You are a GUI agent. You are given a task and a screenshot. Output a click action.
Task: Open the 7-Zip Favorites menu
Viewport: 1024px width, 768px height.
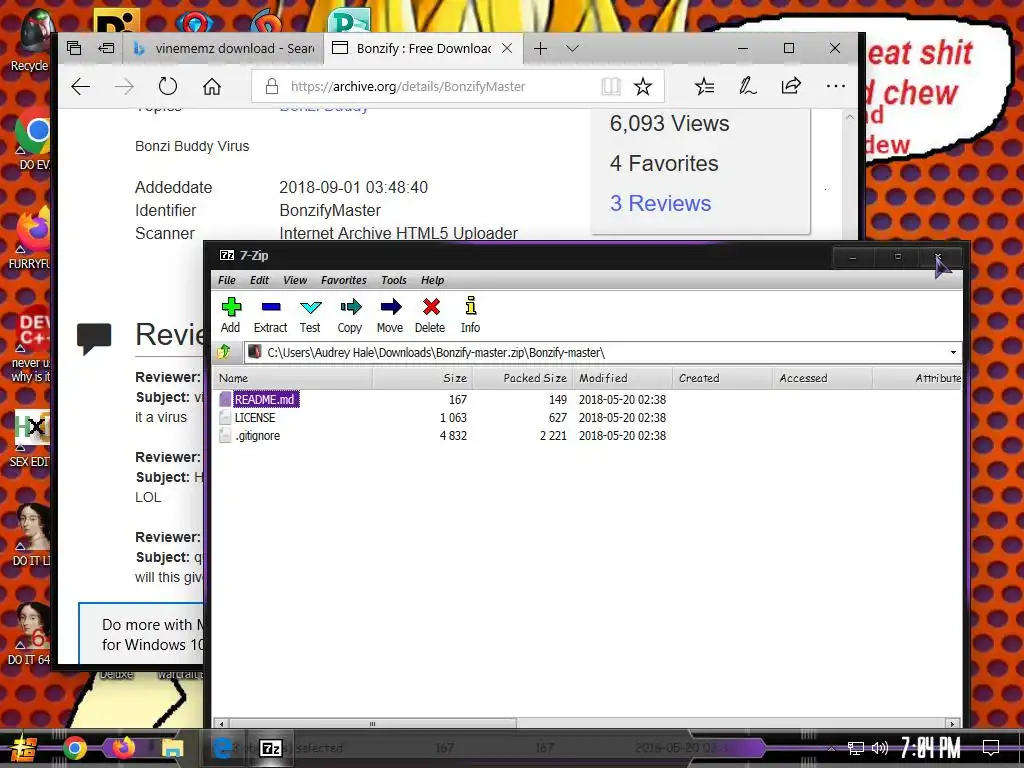point(344,280)
